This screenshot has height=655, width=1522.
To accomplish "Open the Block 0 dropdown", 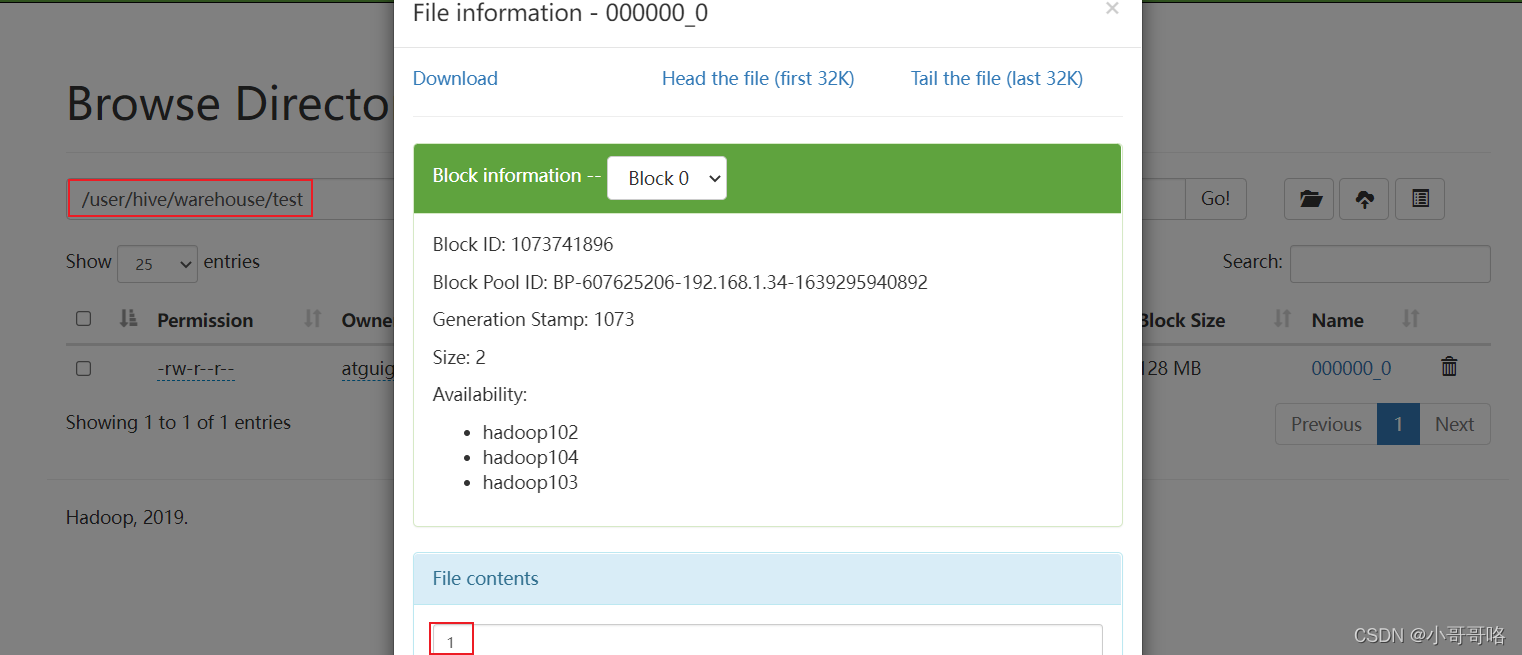I will (x=667, y=178).
